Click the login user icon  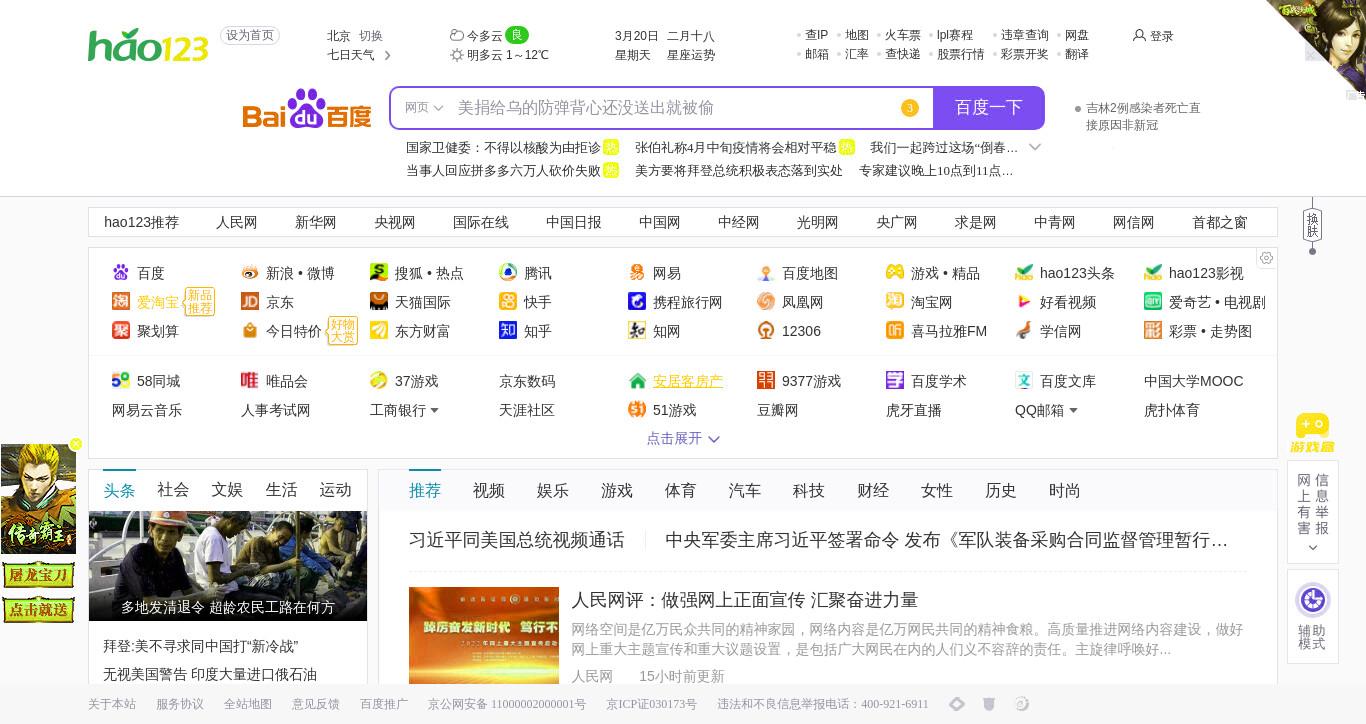click(1139, 35)
